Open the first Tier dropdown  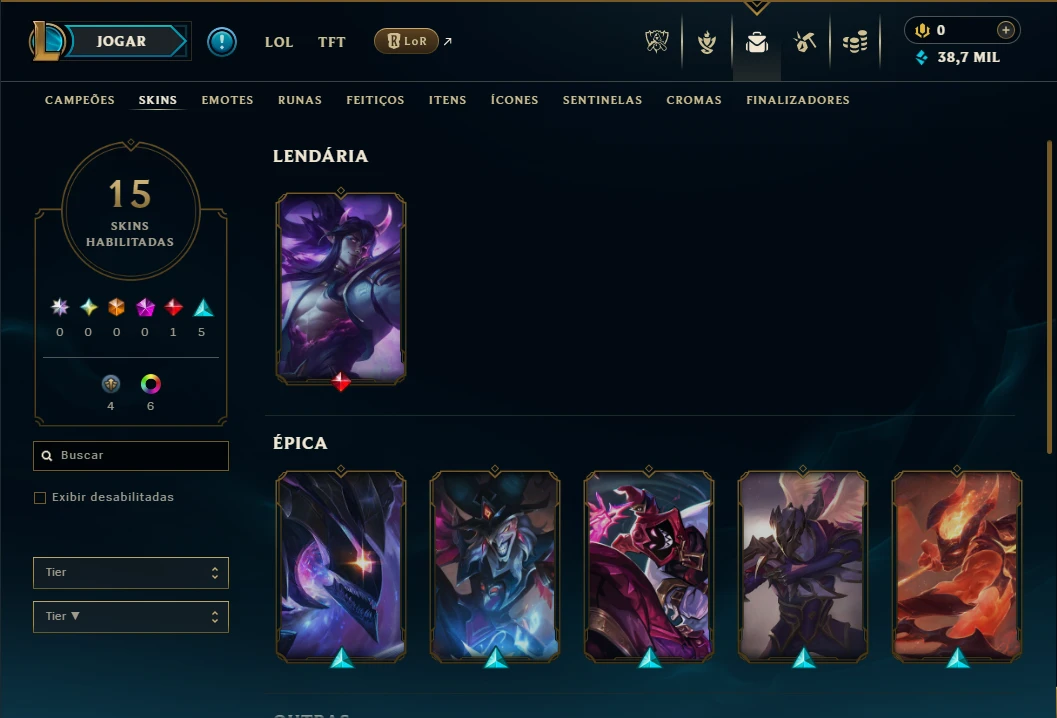click(131, 572)
